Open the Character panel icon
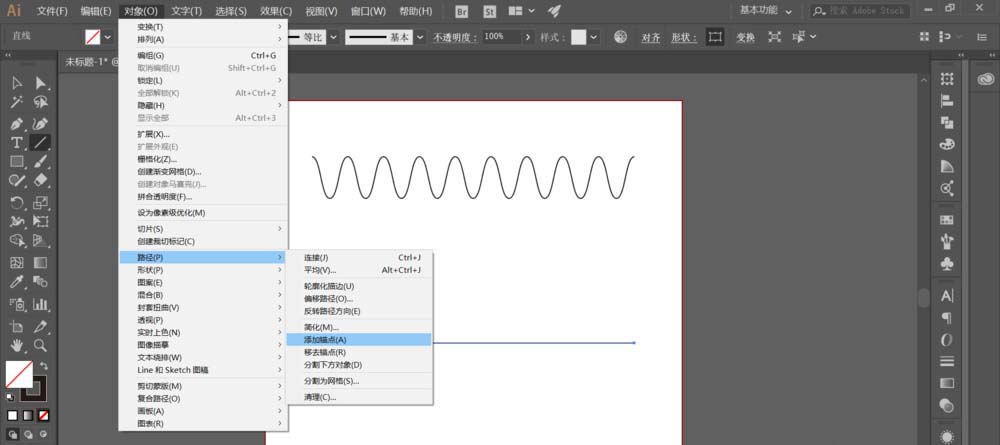 pos(947,296)
